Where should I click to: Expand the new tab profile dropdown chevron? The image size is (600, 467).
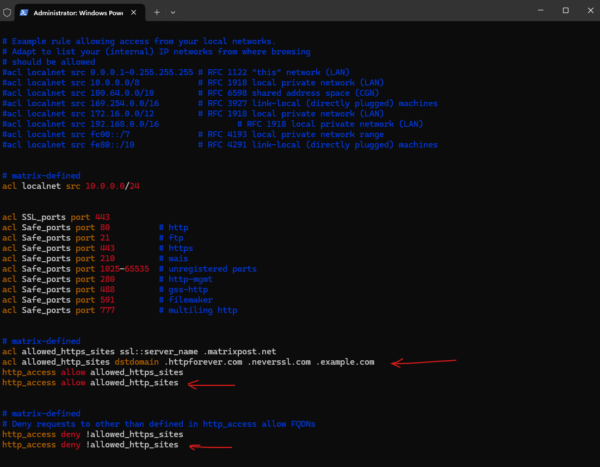tap(173, 13)
